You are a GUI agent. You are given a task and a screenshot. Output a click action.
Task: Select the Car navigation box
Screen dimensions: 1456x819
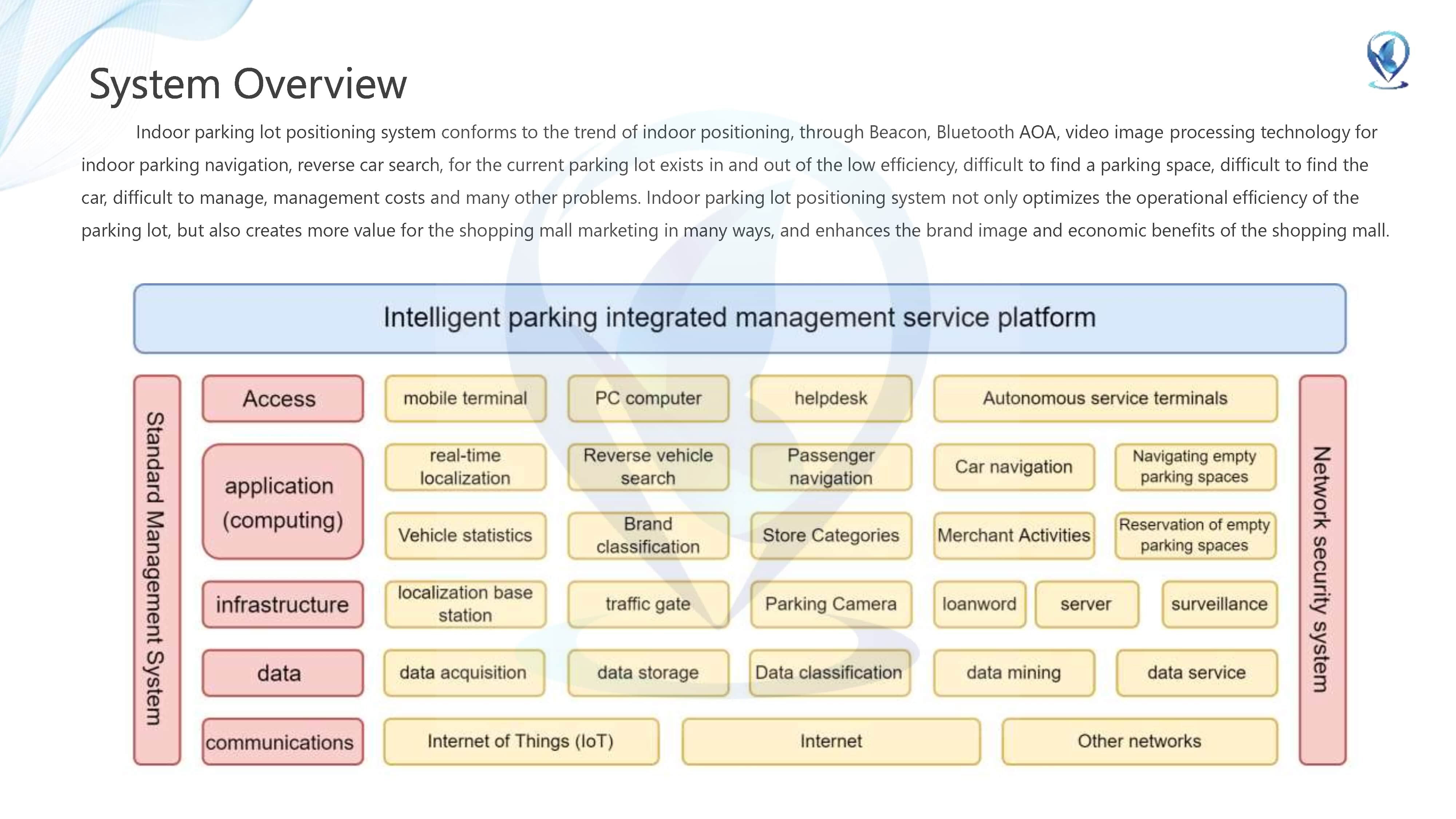(x=1013, y=467)
